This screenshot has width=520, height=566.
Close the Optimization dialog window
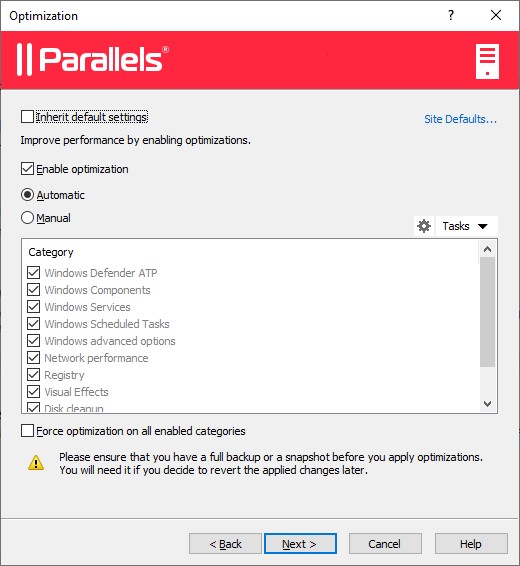pos(496,15)
